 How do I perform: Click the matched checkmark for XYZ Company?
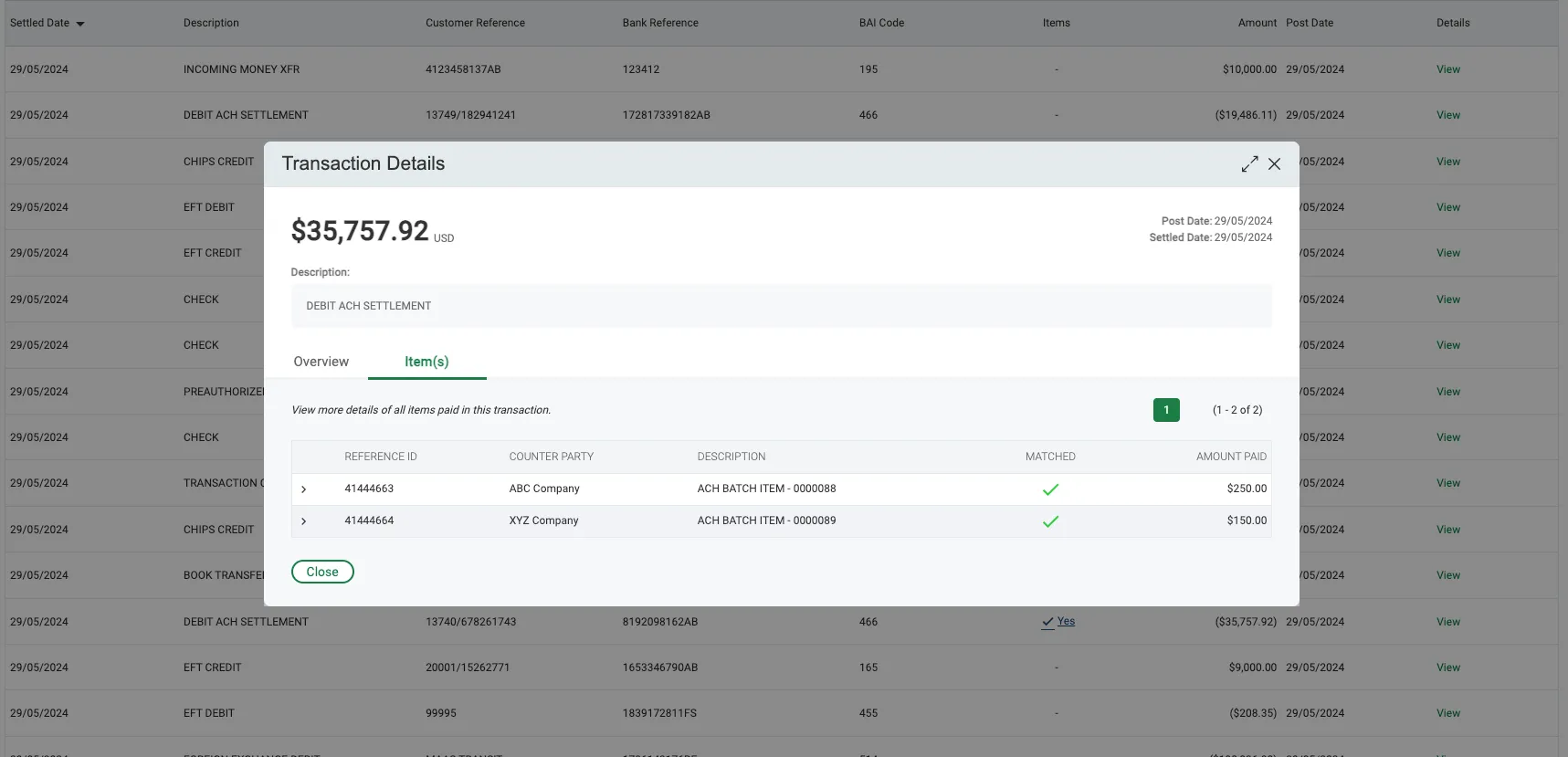point(1050,521)
